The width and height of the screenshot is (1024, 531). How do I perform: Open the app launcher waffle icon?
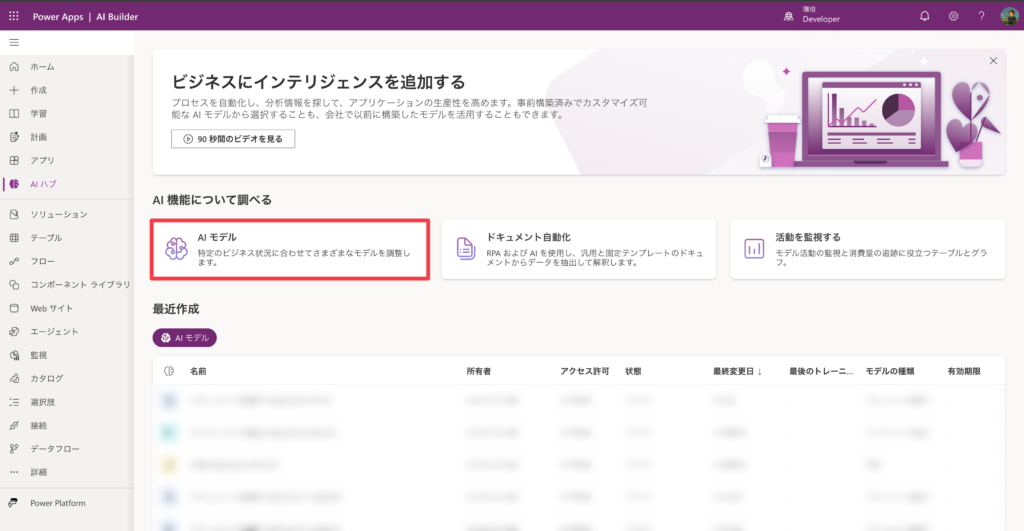(x=14, y=16)
